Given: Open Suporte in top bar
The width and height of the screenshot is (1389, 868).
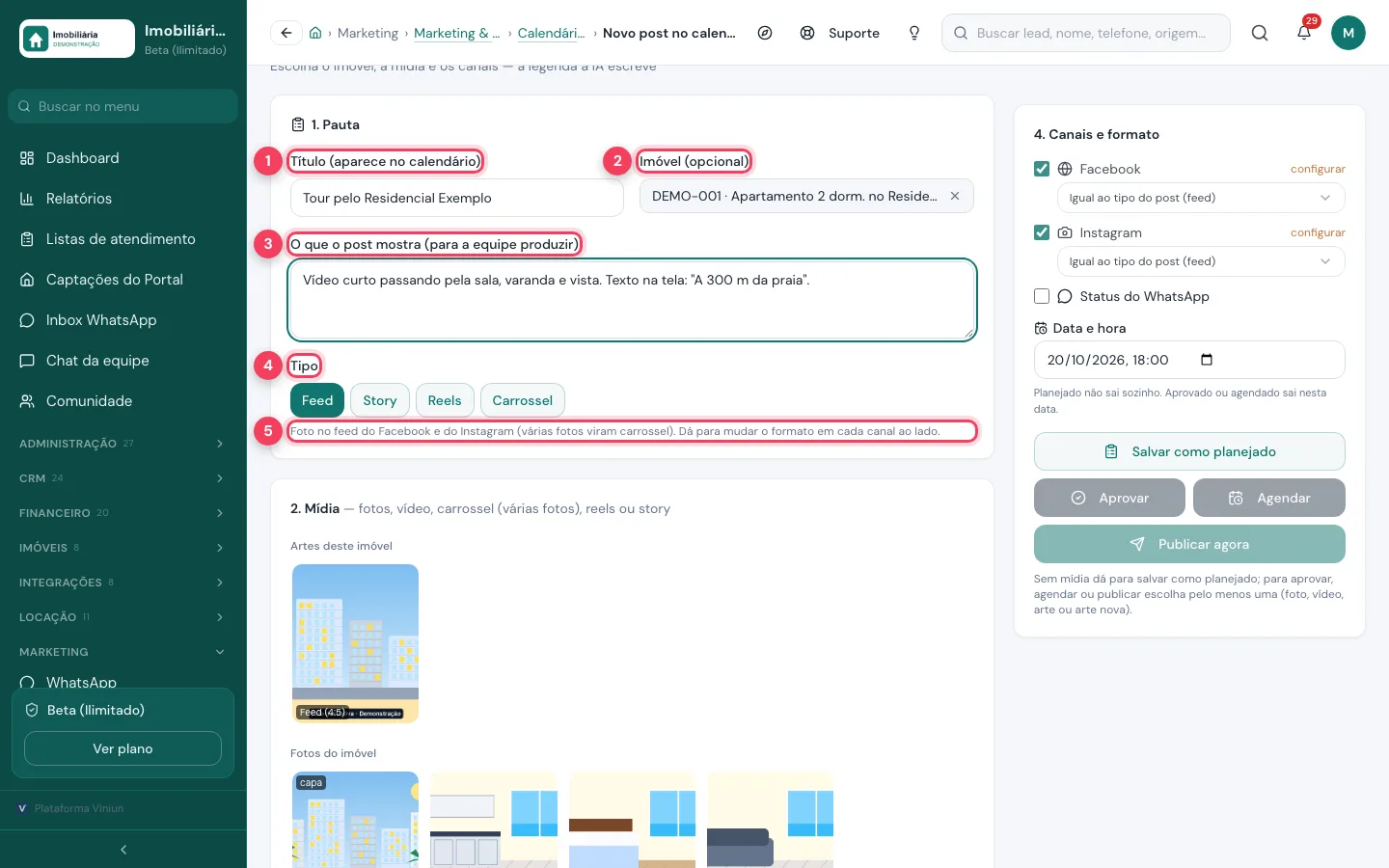Looking at the screenshot, I should coord(840,33).
